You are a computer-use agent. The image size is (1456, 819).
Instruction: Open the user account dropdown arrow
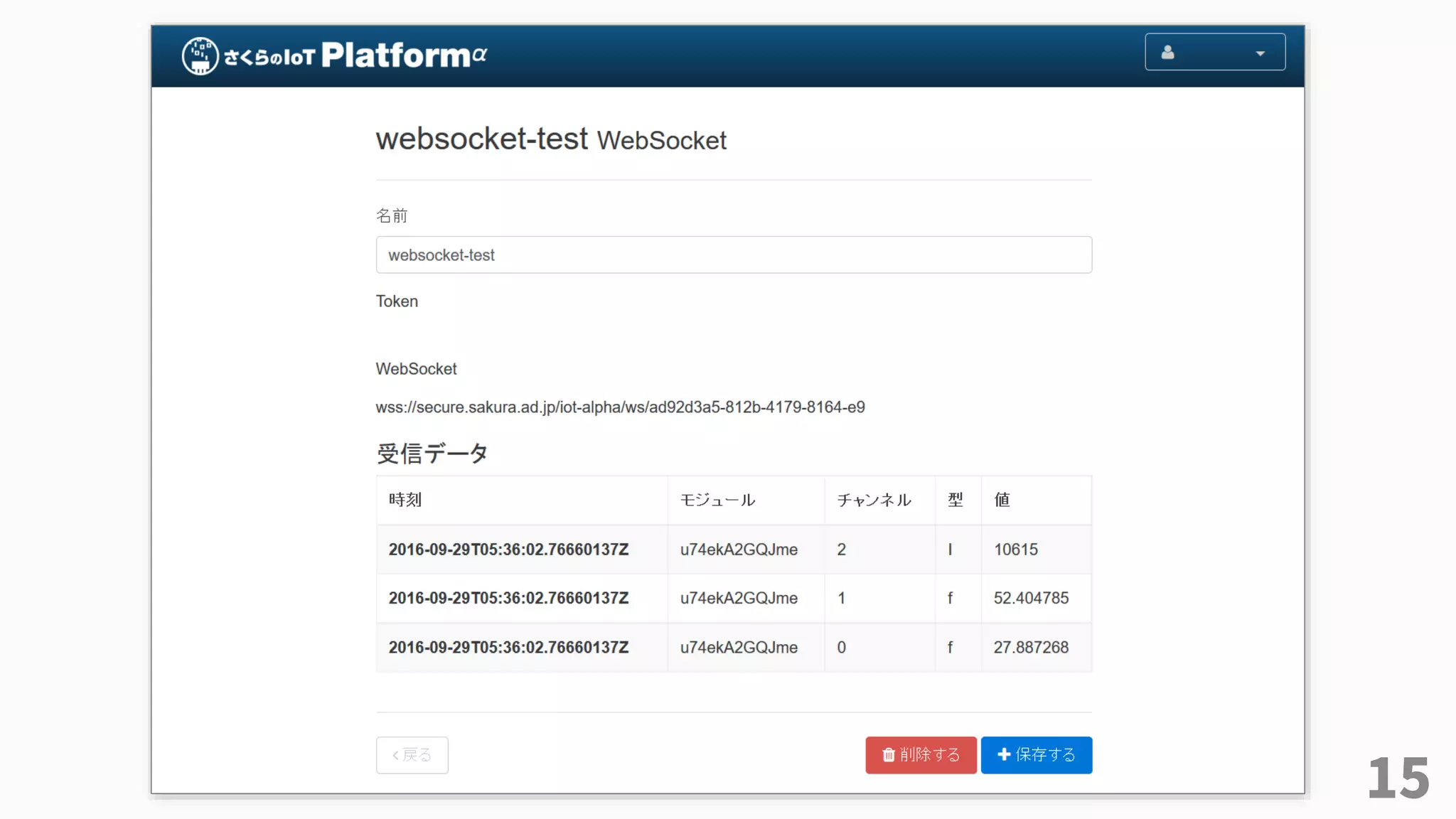tap(1260, 53)
